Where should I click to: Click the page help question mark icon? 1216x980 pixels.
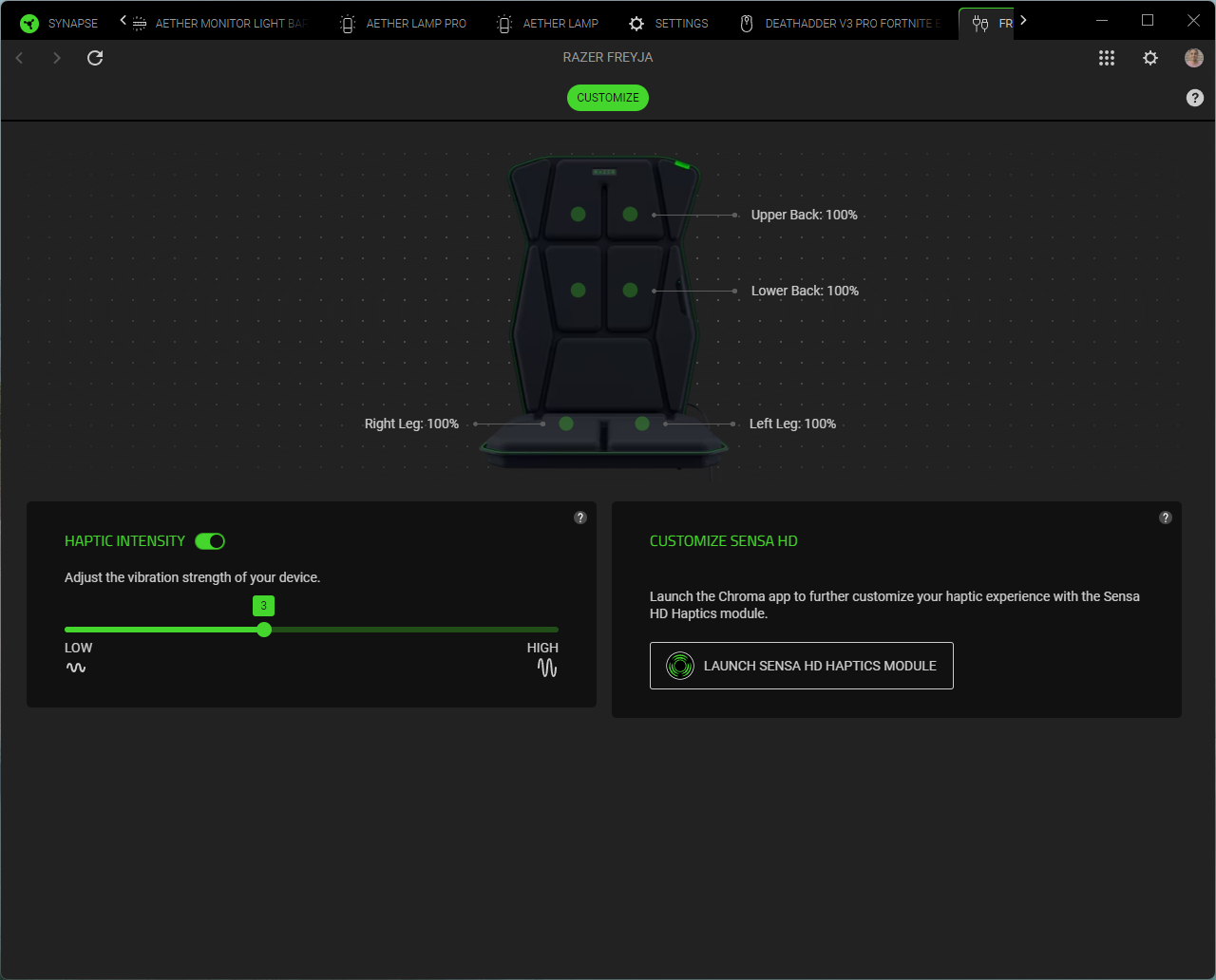click(1195, 98)
